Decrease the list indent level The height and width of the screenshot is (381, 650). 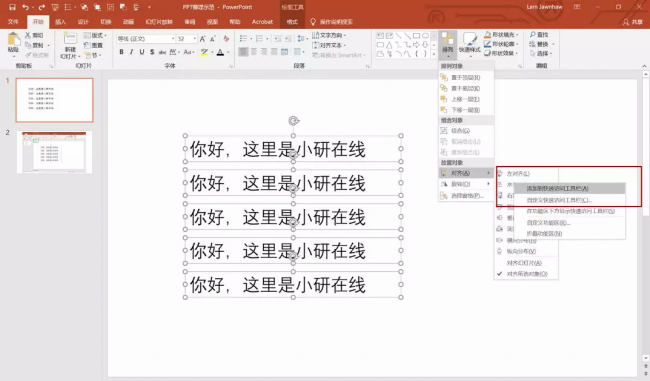tap(277, 39)
